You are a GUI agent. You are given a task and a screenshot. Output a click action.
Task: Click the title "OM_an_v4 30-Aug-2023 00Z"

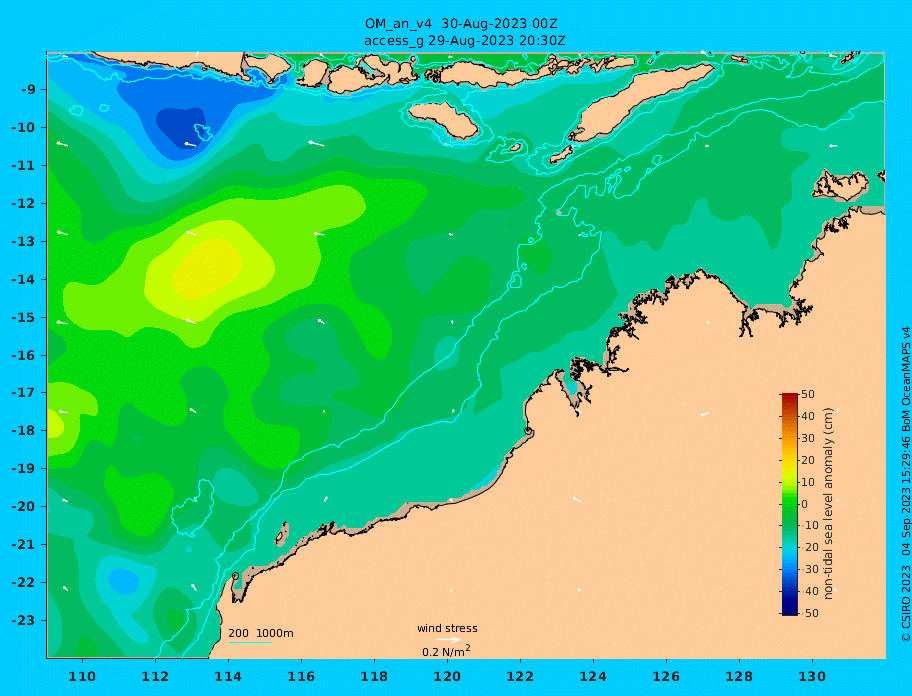[x=461, y=24]
